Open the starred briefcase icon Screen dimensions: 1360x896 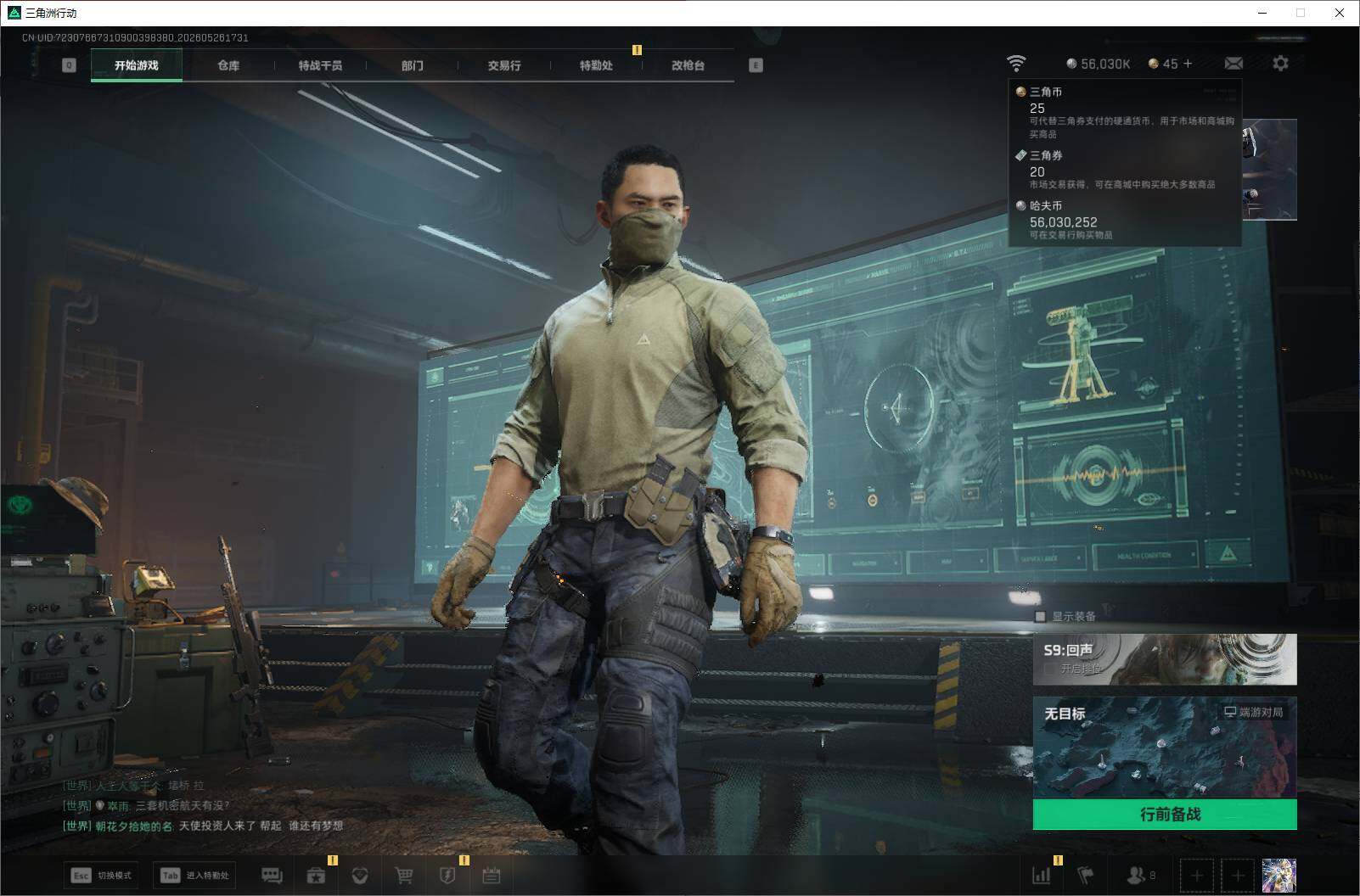[316, 876]
